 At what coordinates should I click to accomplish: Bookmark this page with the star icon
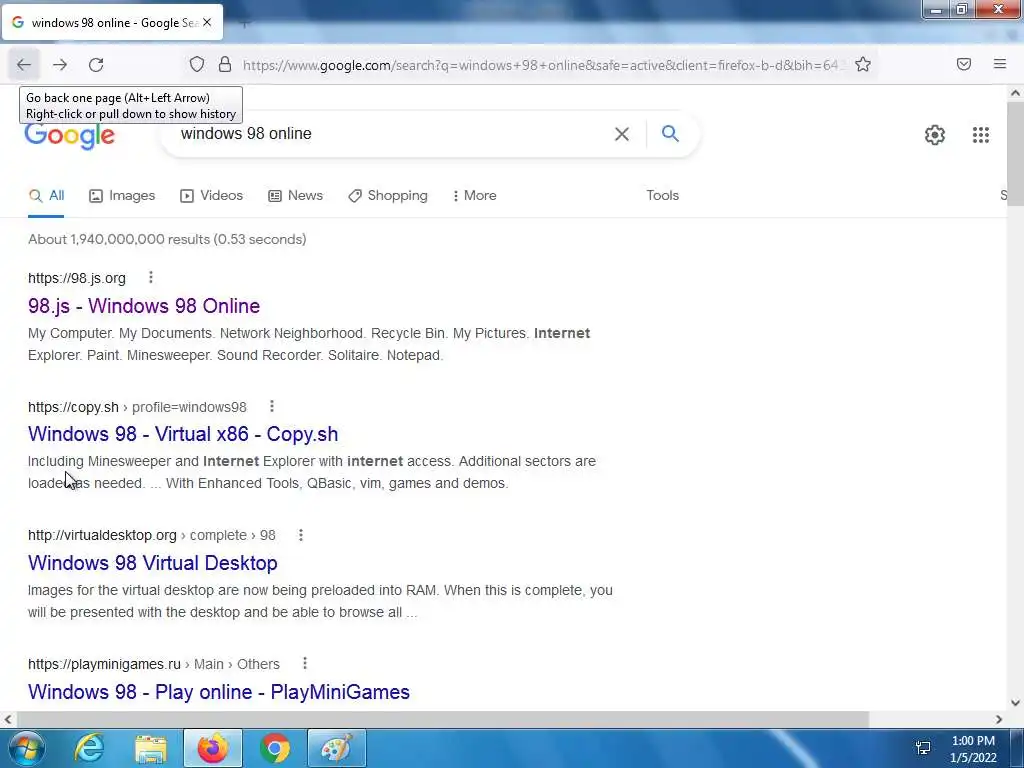(x=863, y=64)
